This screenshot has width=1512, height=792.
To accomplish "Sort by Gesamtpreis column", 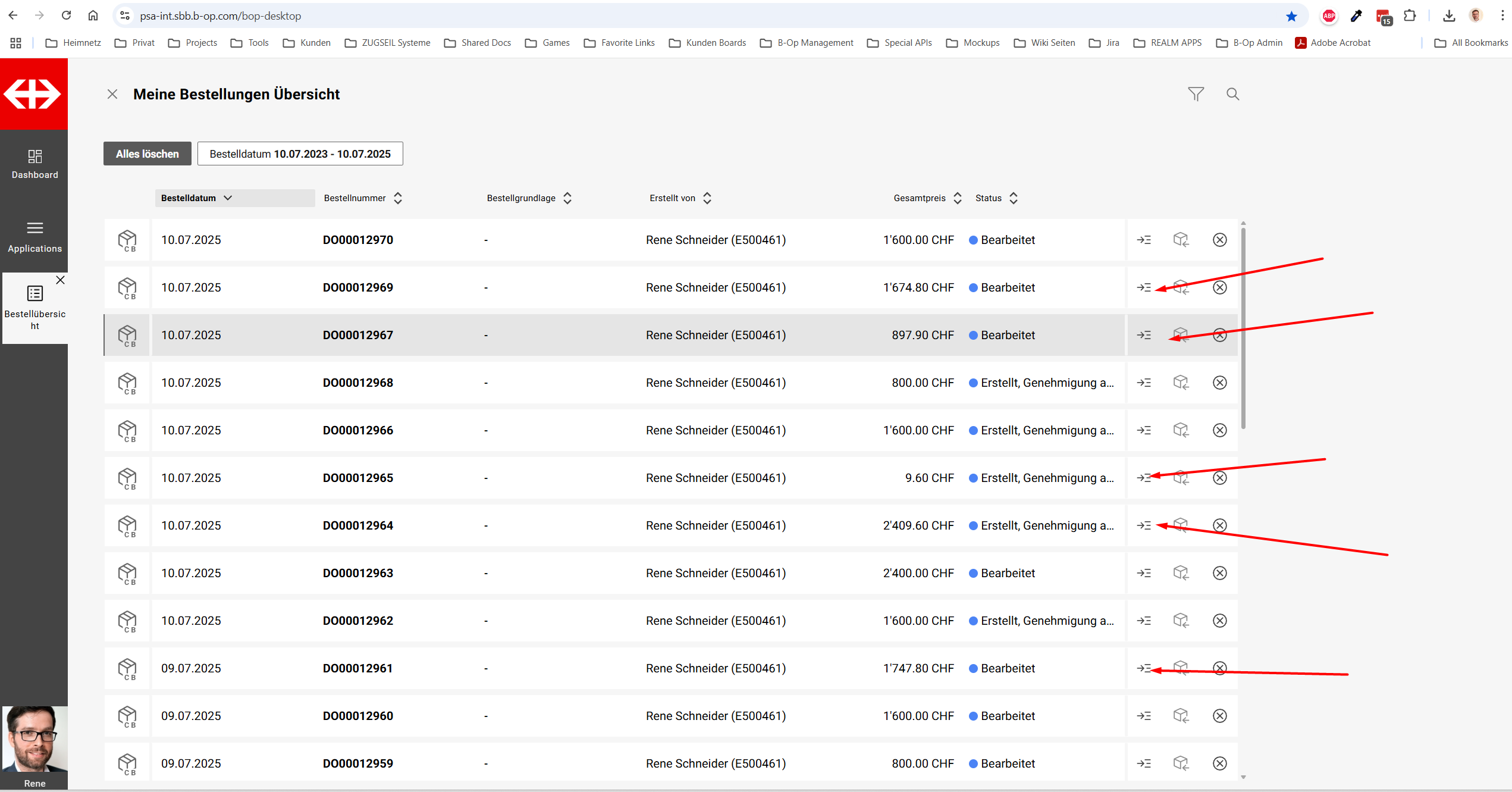I will click(x=957, y=198).
